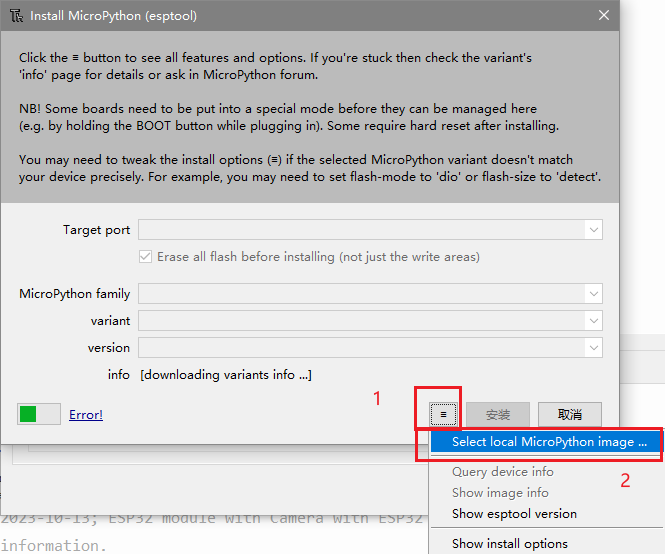665x554 pixels.
Task: Click the downloading variants info text
Action: point(226,375)
